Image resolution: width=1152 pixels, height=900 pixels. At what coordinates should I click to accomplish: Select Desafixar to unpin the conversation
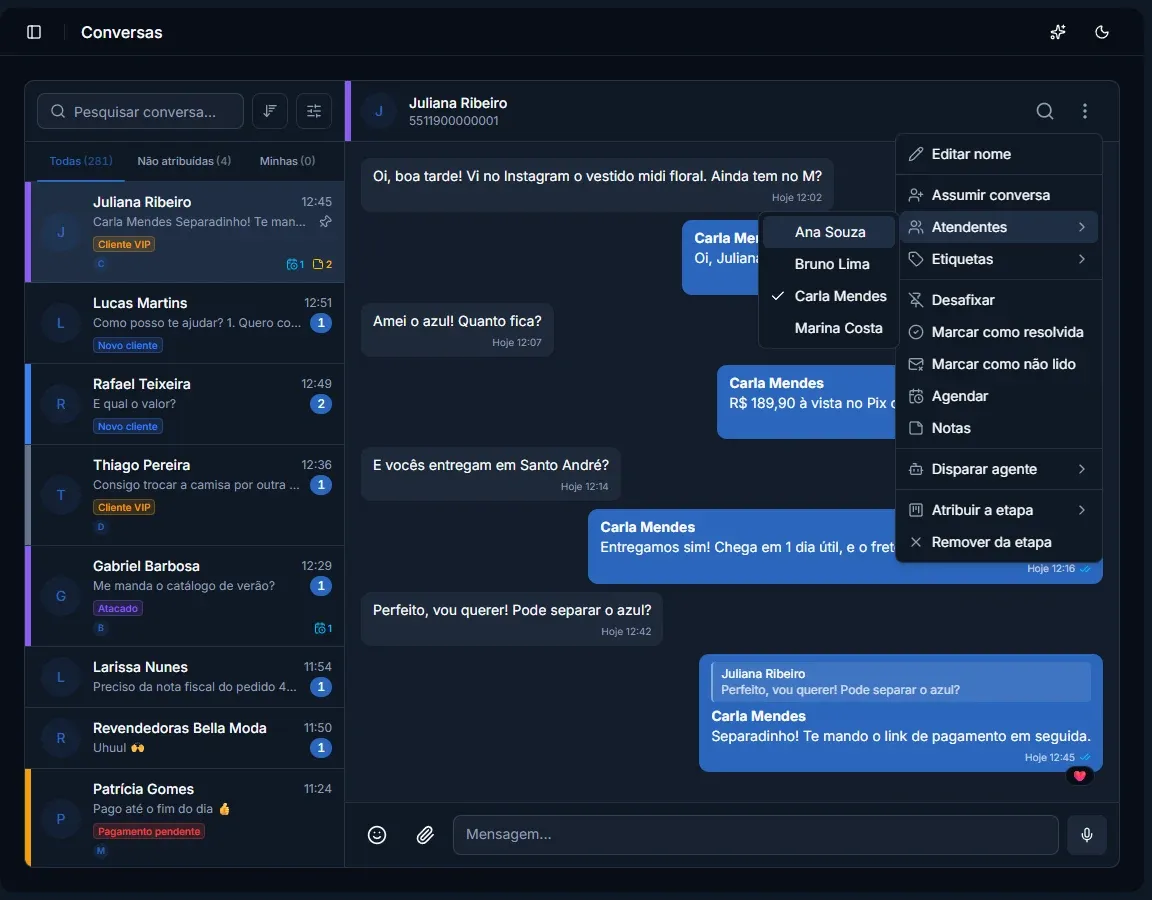tap(998, 300)
